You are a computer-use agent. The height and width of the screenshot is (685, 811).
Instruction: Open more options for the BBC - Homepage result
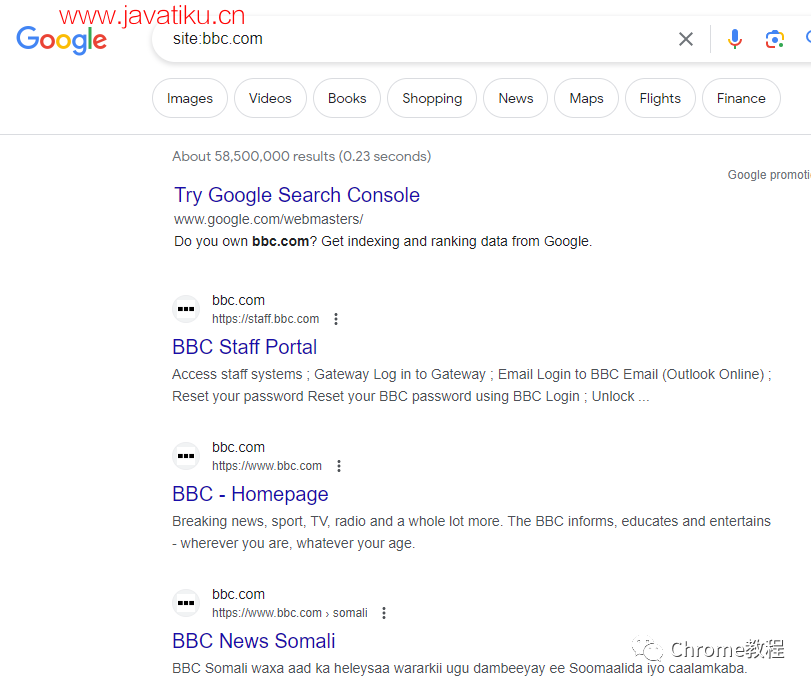pos(339,466)
